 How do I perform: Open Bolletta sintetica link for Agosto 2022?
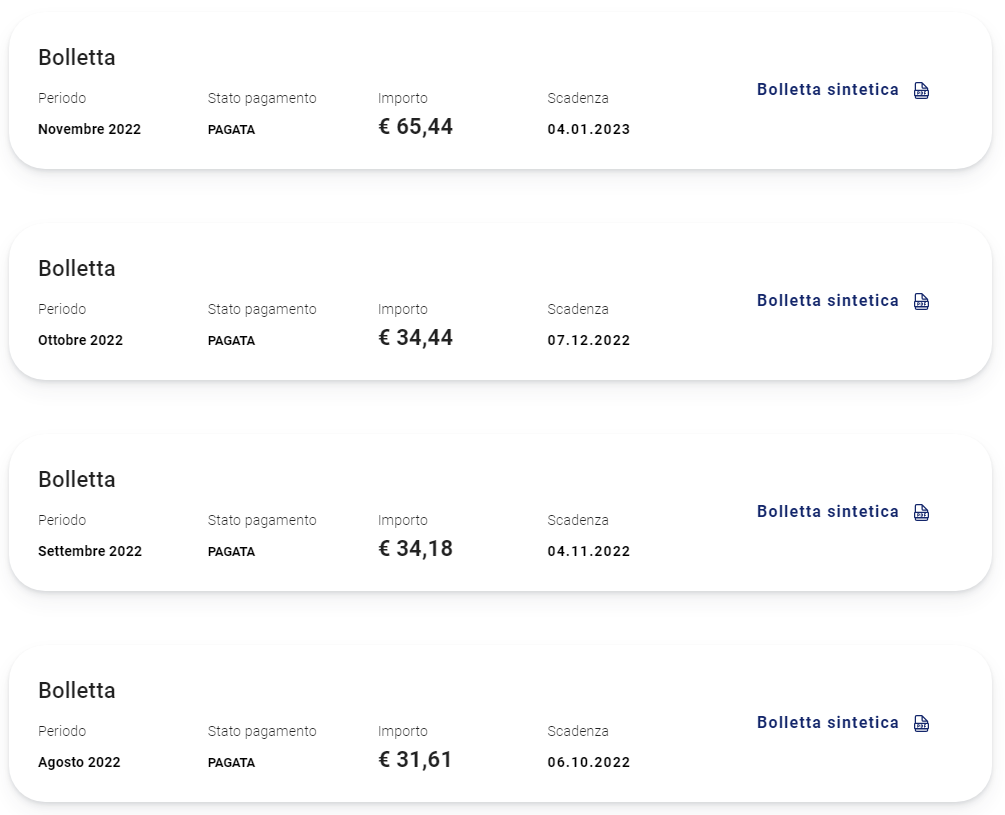point(827,722)
